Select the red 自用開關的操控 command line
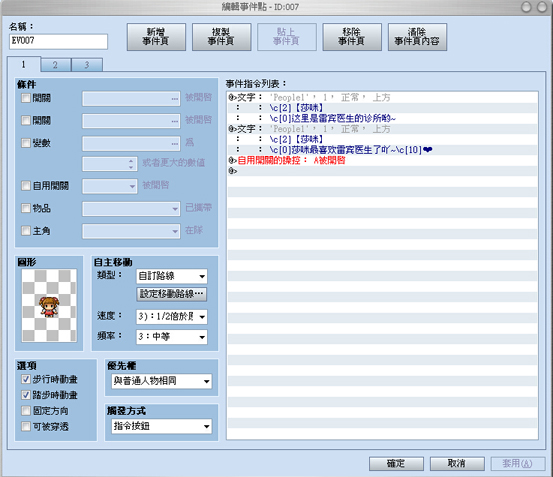The height and width of the screenshot is (477, 553). click(383, 160)
